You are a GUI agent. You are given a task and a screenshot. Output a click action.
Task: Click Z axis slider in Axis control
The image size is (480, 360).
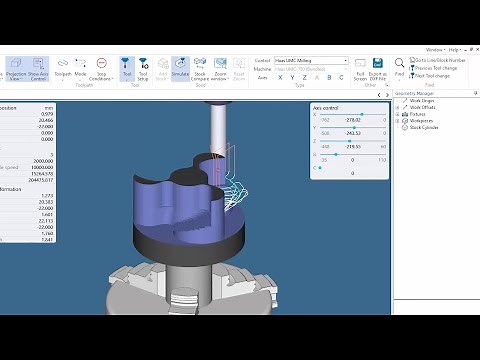point(353,141)
